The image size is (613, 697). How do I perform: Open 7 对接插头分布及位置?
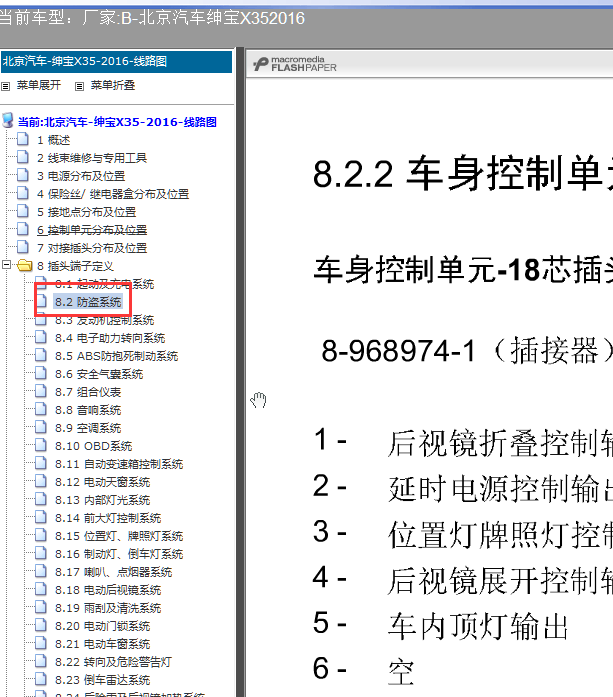pyautogui.click(x=92, y=248)
